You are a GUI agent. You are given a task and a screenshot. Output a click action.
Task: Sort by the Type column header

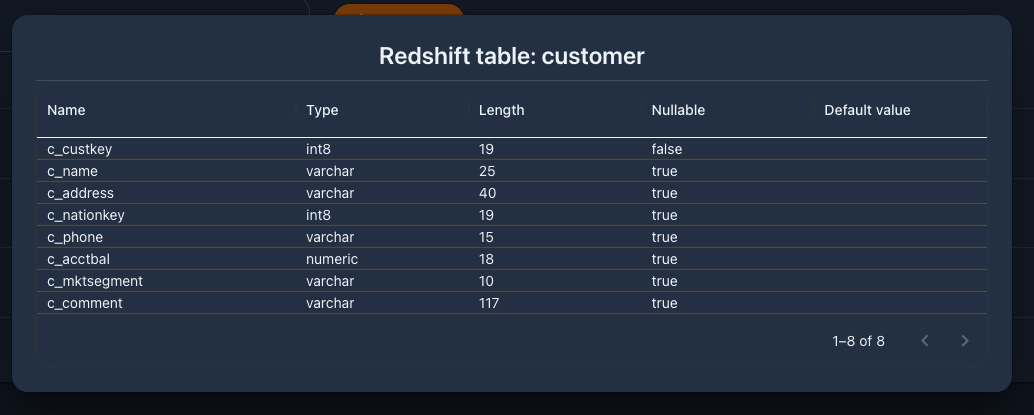(322, 110)
